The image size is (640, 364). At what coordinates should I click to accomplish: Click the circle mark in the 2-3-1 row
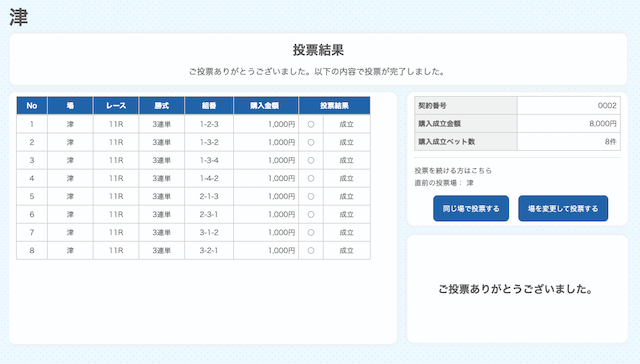tap(311, 214)
